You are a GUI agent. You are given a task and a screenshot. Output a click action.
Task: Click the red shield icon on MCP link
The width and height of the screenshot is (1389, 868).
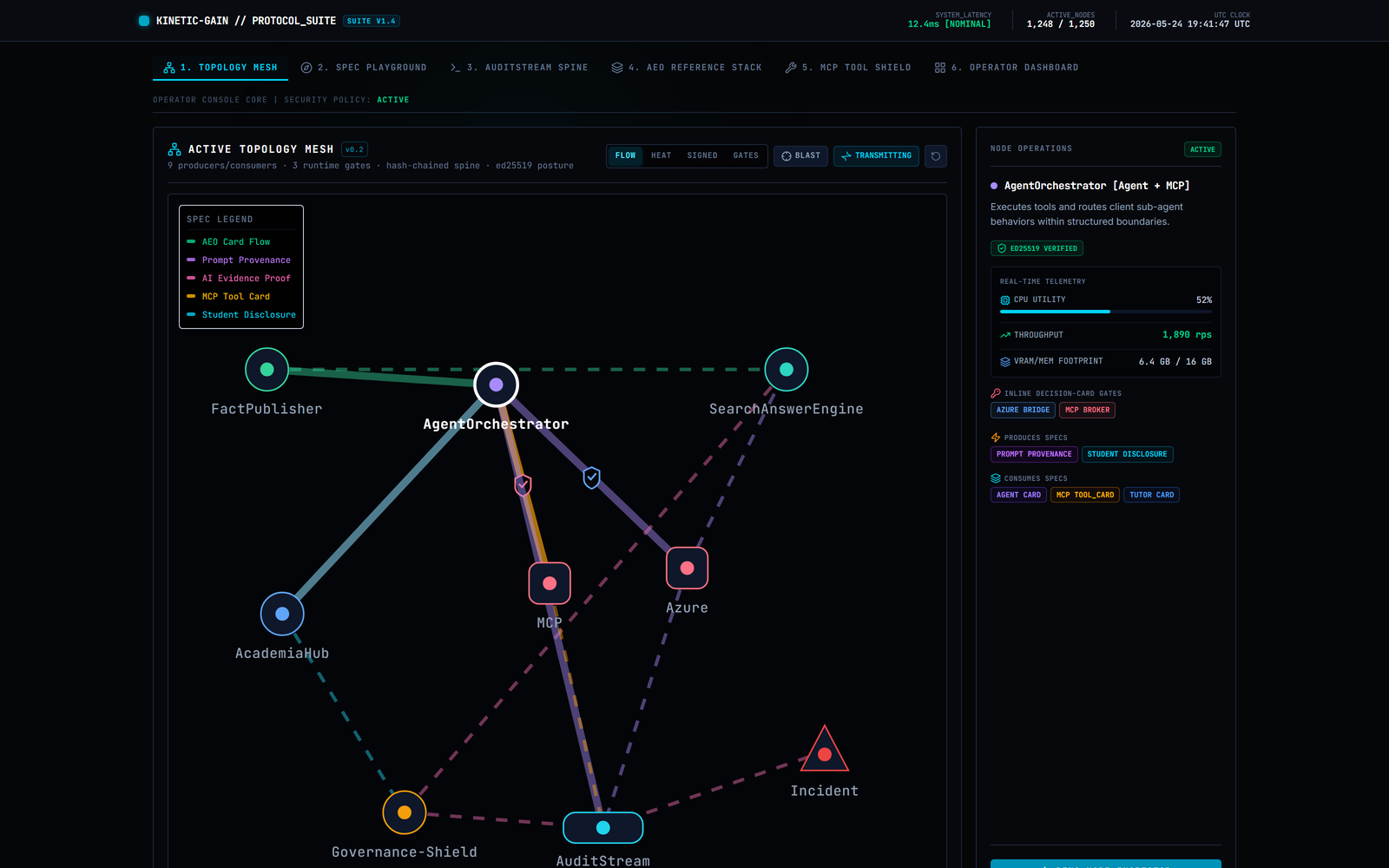point(523,484)
